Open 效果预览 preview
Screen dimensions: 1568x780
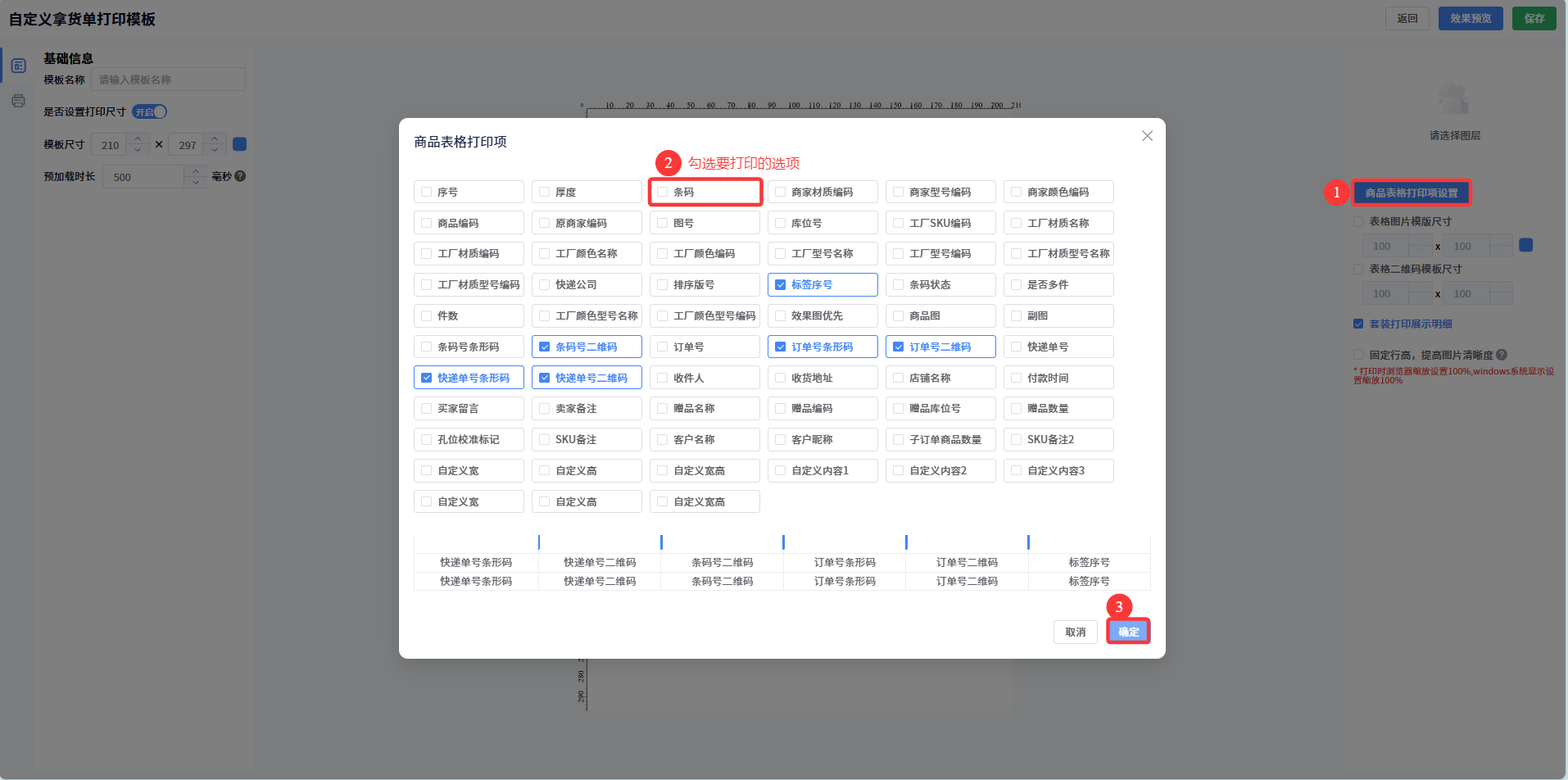[1471, 18]
